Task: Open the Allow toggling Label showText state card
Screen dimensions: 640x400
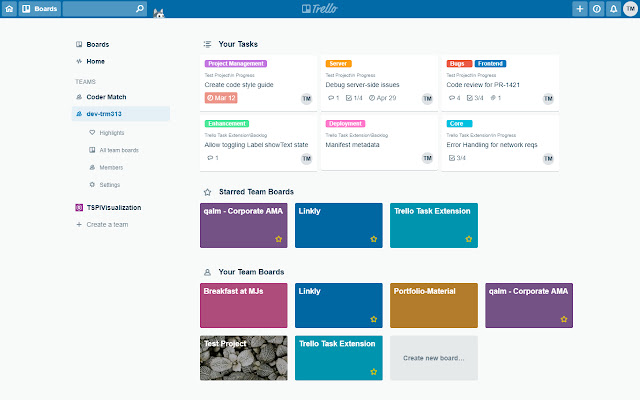Action: [x=256, y=145]
